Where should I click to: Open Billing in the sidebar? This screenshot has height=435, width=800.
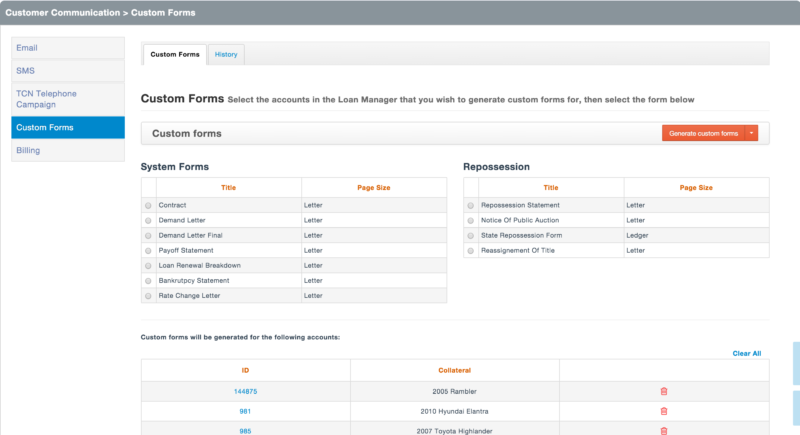68,150
